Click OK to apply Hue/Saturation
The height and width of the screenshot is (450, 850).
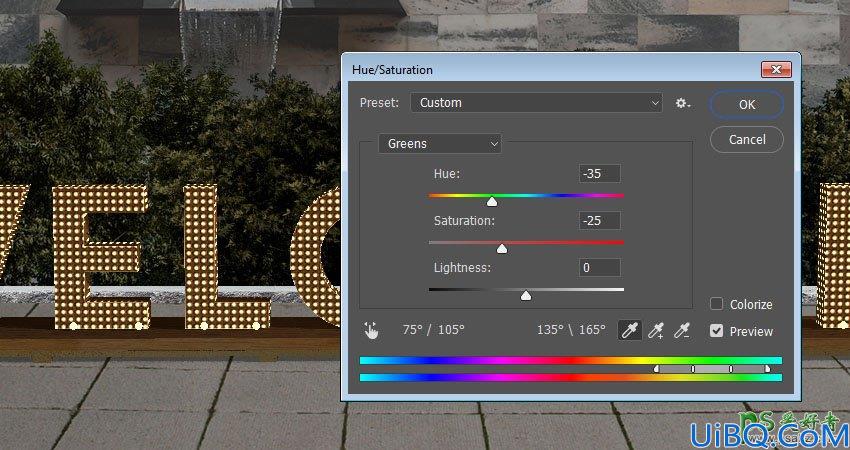point(746,105)
